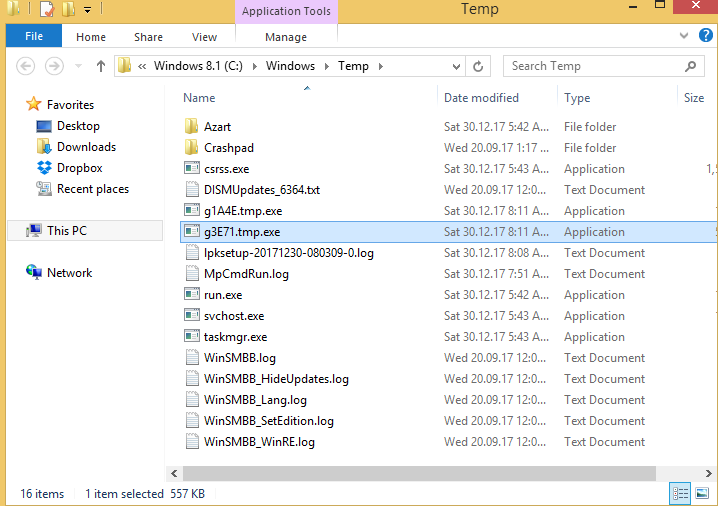Viewport: 718px width, 506px height.
Task: Click the Properties icon in quick access toolbar
Action: (x=47, y=10)
